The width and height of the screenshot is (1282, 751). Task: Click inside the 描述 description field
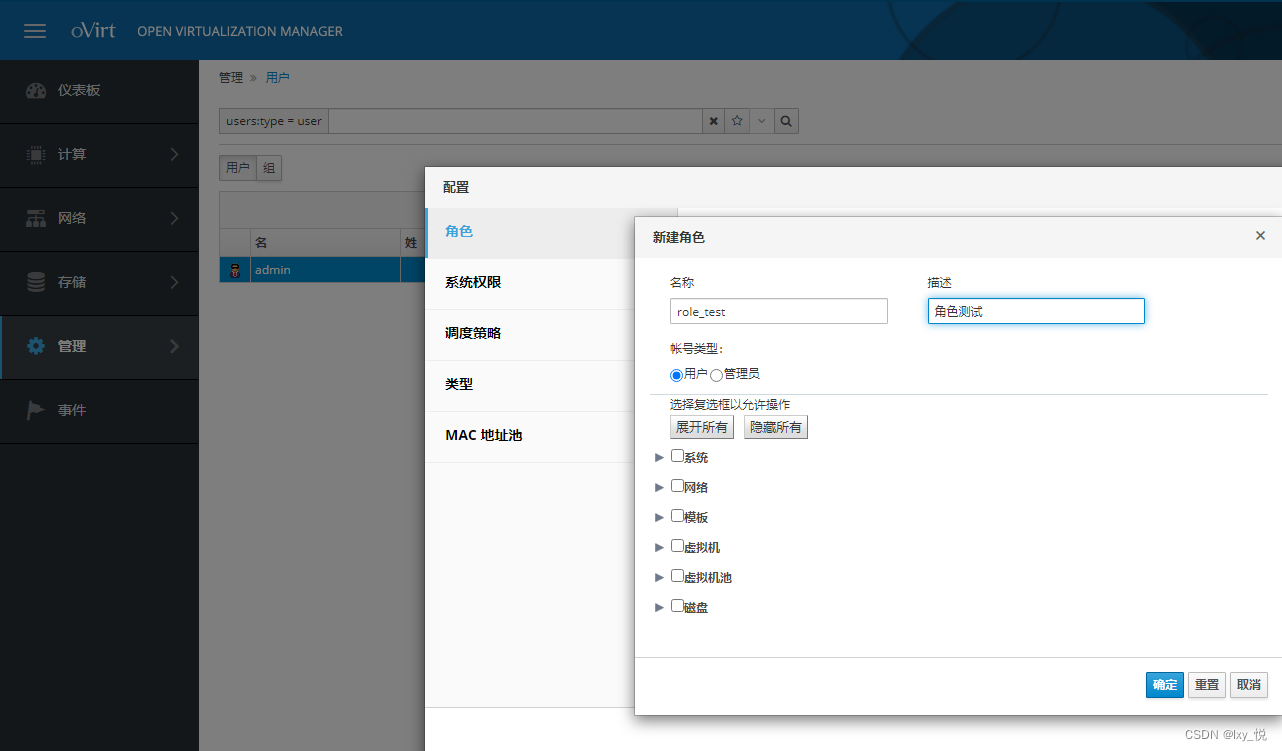(1036, 310)
